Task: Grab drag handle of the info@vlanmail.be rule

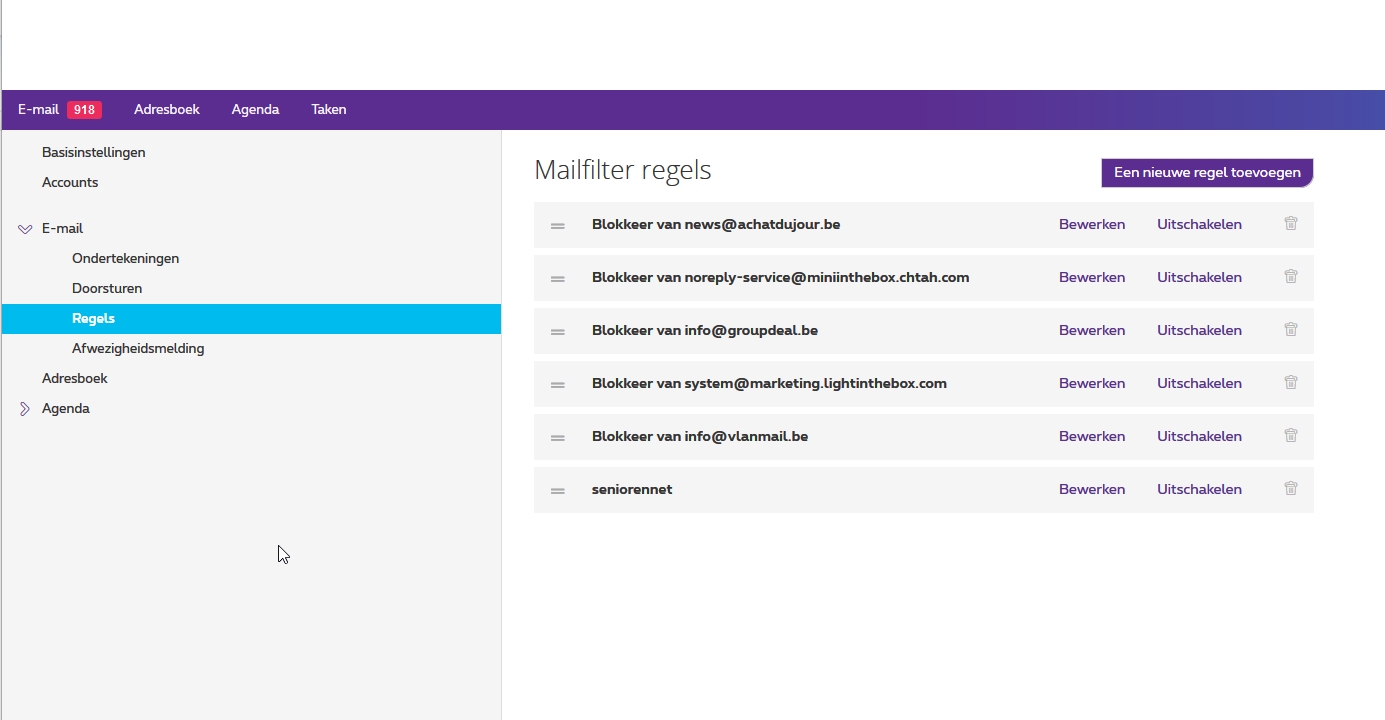Action: click(x=558, y=437)
